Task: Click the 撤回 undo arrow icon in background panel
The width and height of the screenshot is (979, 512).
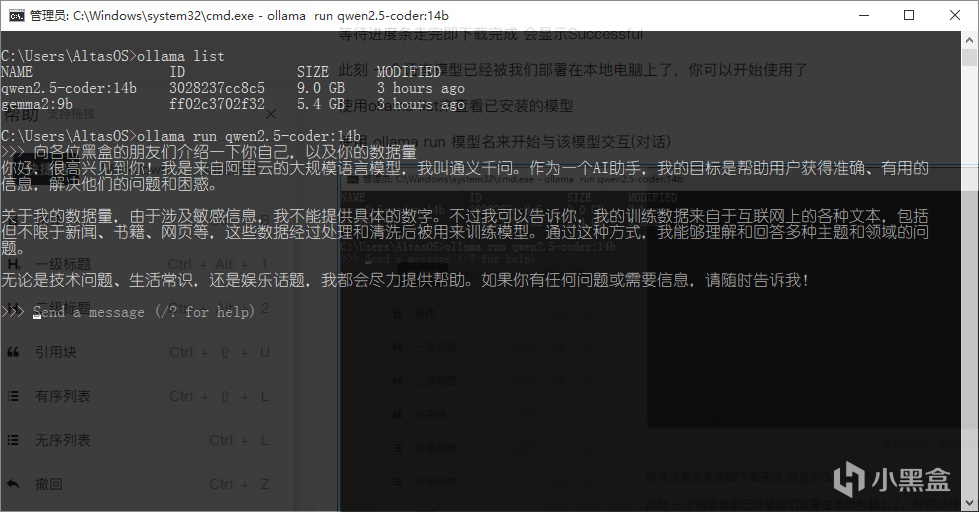Action: click(13, 484)
